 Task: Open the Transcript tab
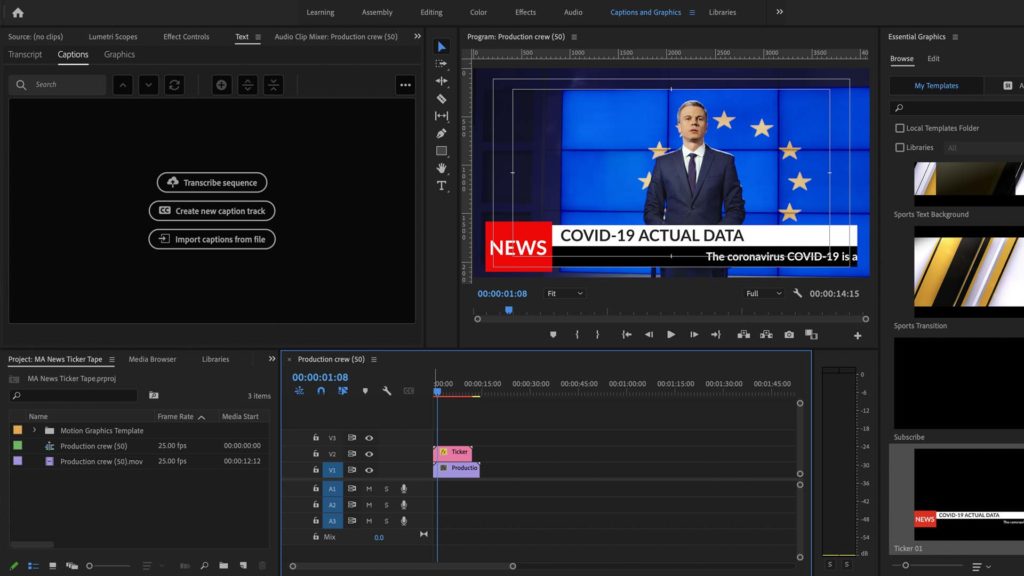click(25, 55)
